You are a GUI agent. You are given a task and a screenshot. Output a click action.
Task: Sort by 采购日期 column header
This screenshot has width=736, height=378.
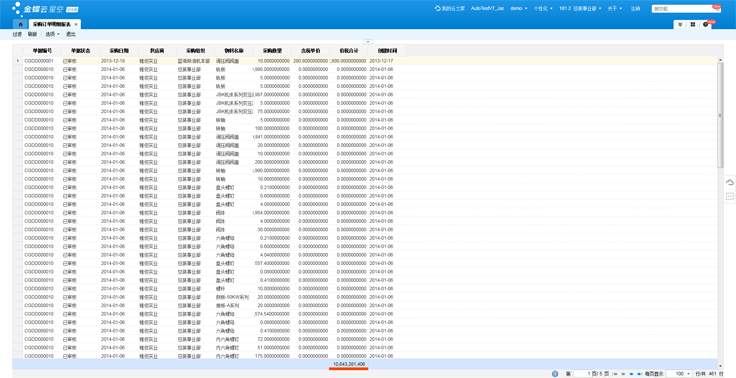[x=119, y=50]
